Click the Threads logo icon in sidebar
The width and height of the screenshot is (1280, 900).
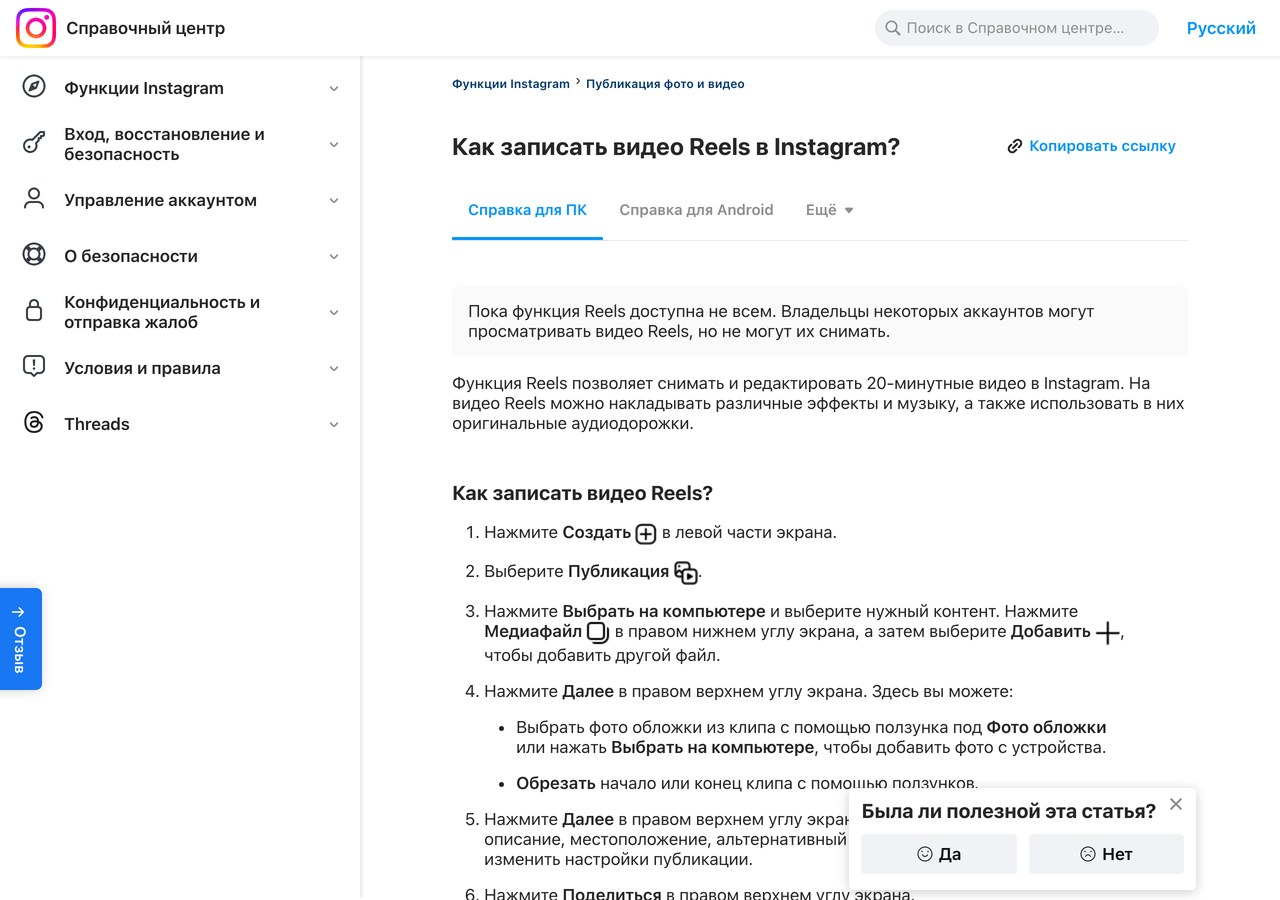tap(34, 423)
